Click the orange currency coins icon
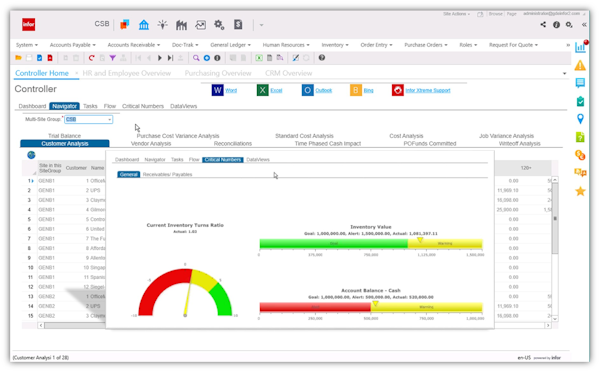The height and width of the screenshot is (372, 600). (580, 155)
